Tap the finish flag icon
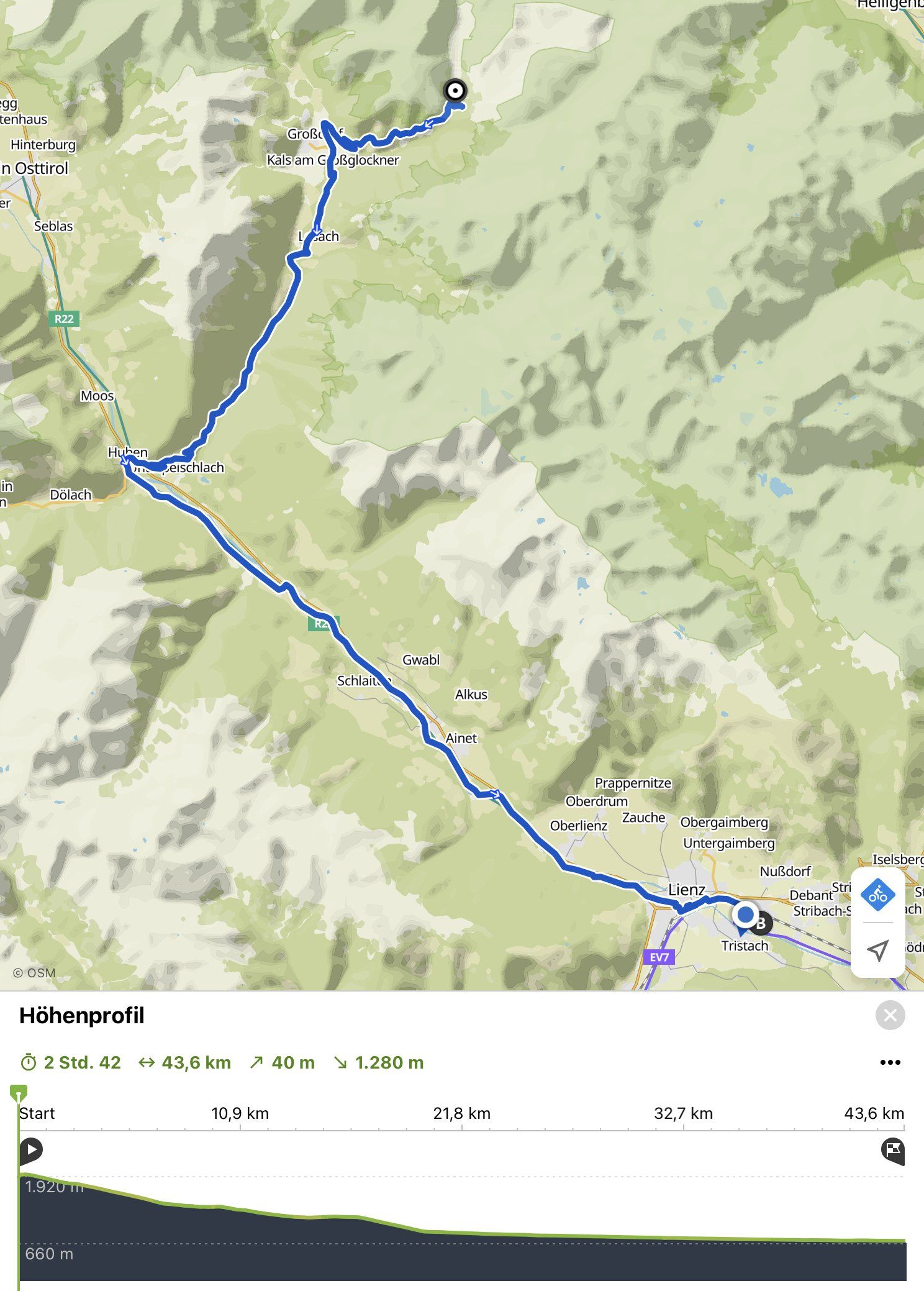 tap(892, 1150)
